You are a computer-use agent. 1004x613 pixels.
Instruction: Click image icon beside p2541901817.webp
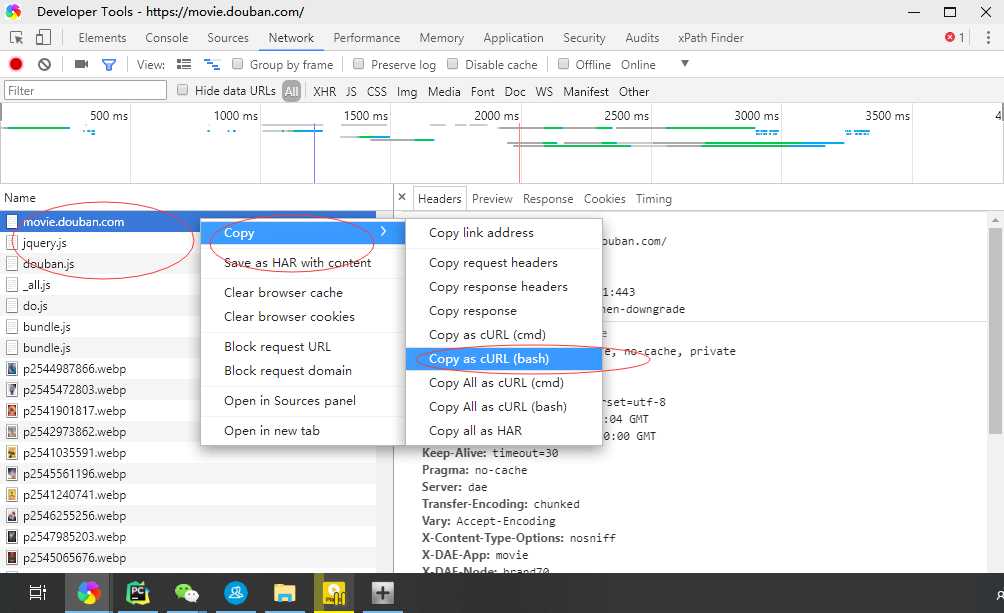click(12, 411)
